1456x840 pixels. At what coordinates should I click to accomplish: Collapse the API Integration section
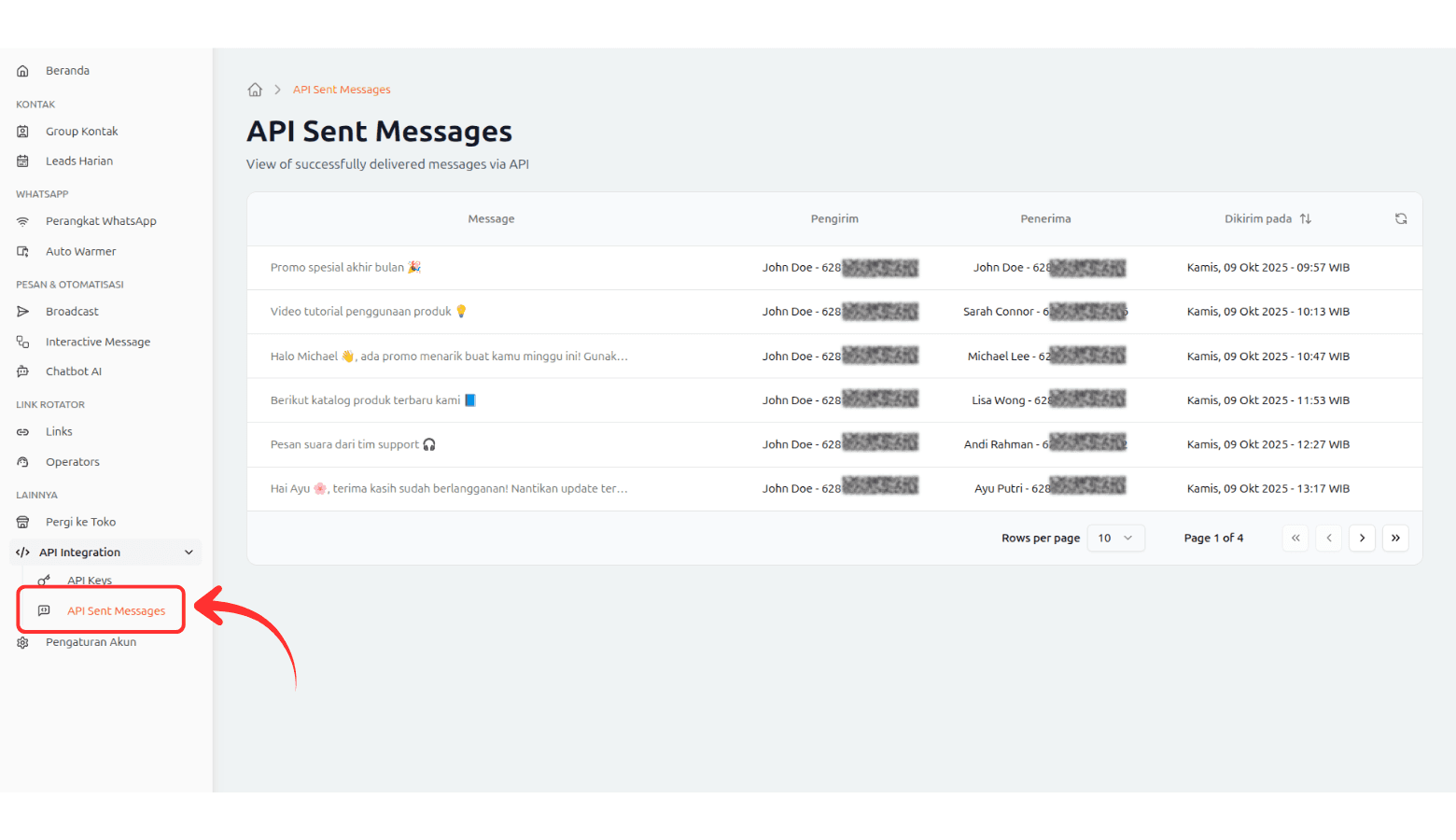(x=188, y=552)
